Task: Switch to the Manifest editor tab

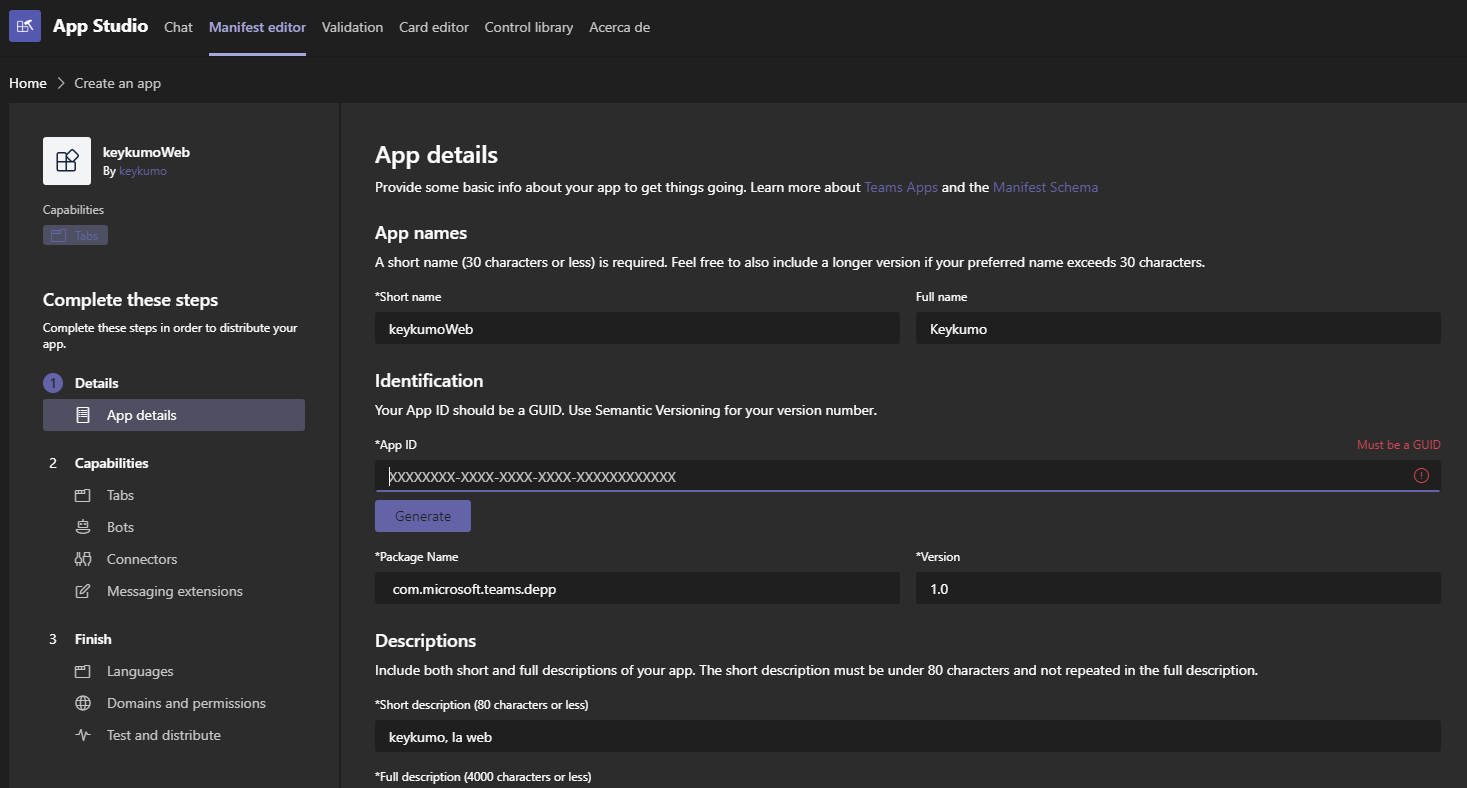Action: point(257,27)
